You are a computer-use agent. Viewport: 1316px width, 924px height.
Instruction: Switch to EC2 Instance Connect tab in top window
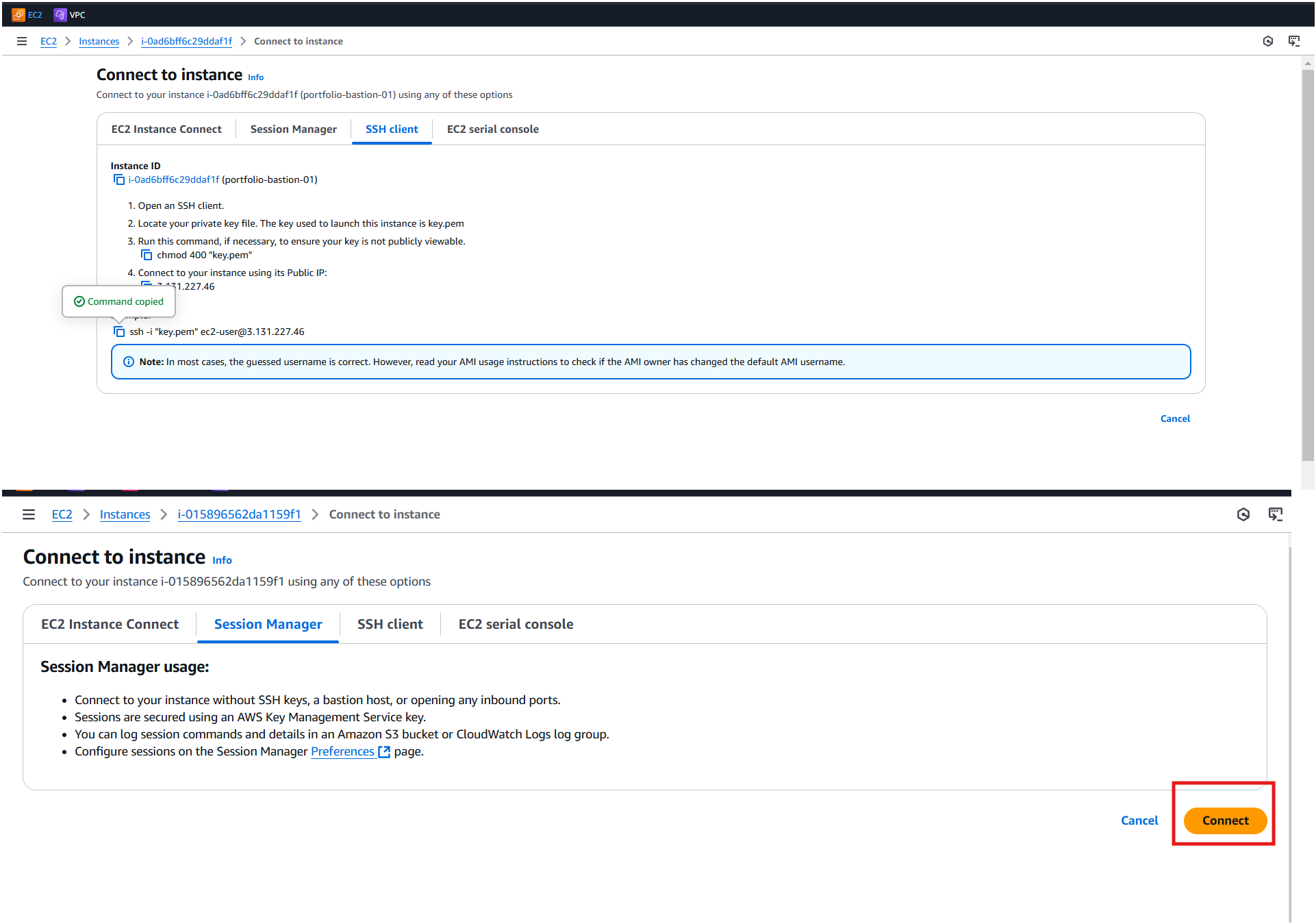pos(166,129)
